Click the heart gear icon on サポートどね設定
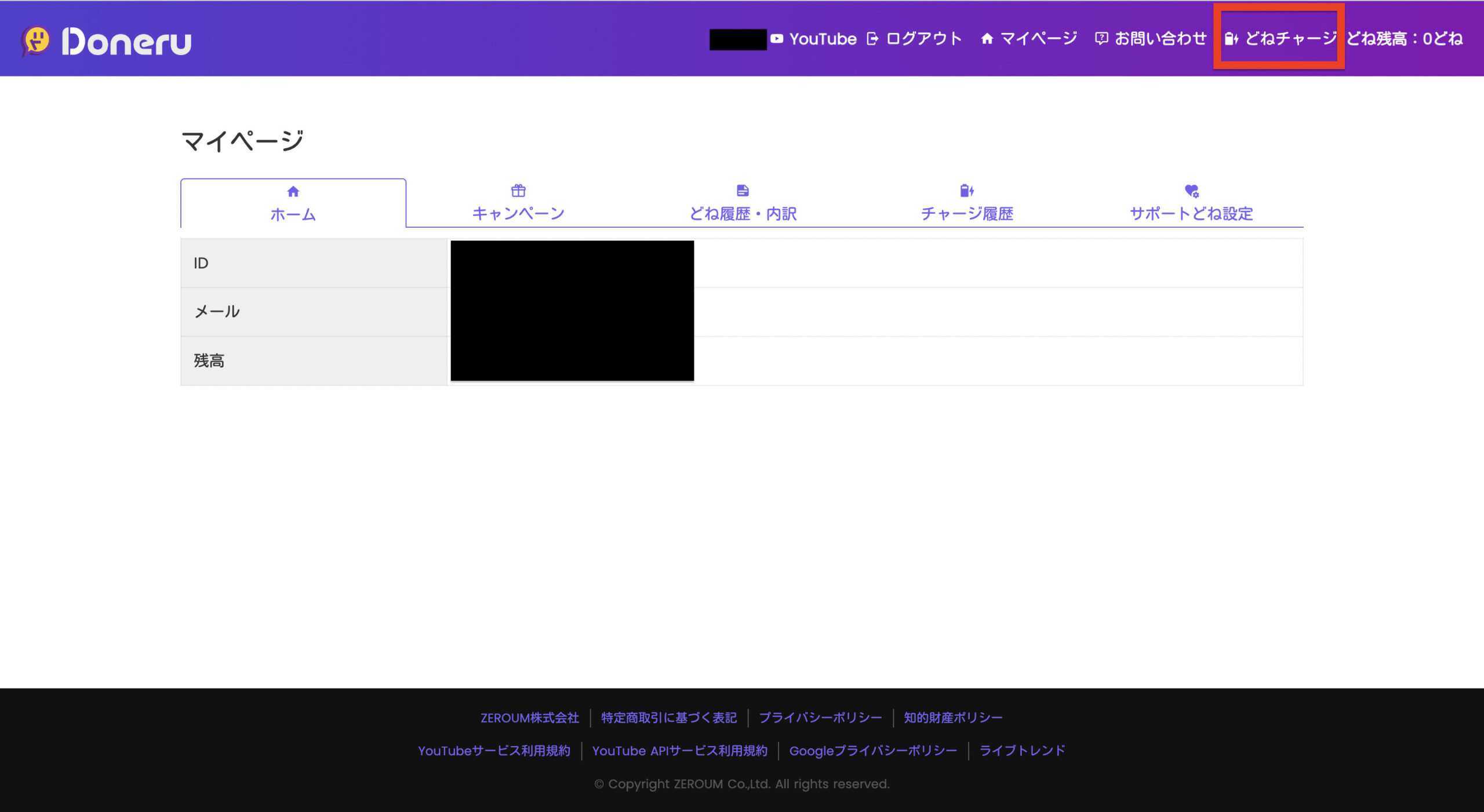Image resolution: width=1484 pixels, height=812 pixels. (x=1192, y=191)
